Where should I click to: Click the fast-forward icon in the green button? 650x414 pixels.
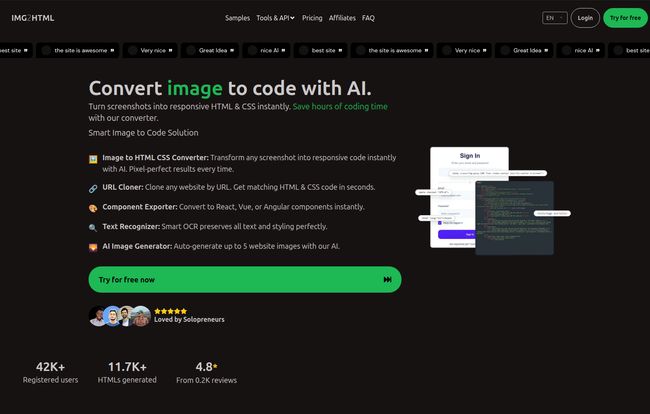tap(388, 280)
